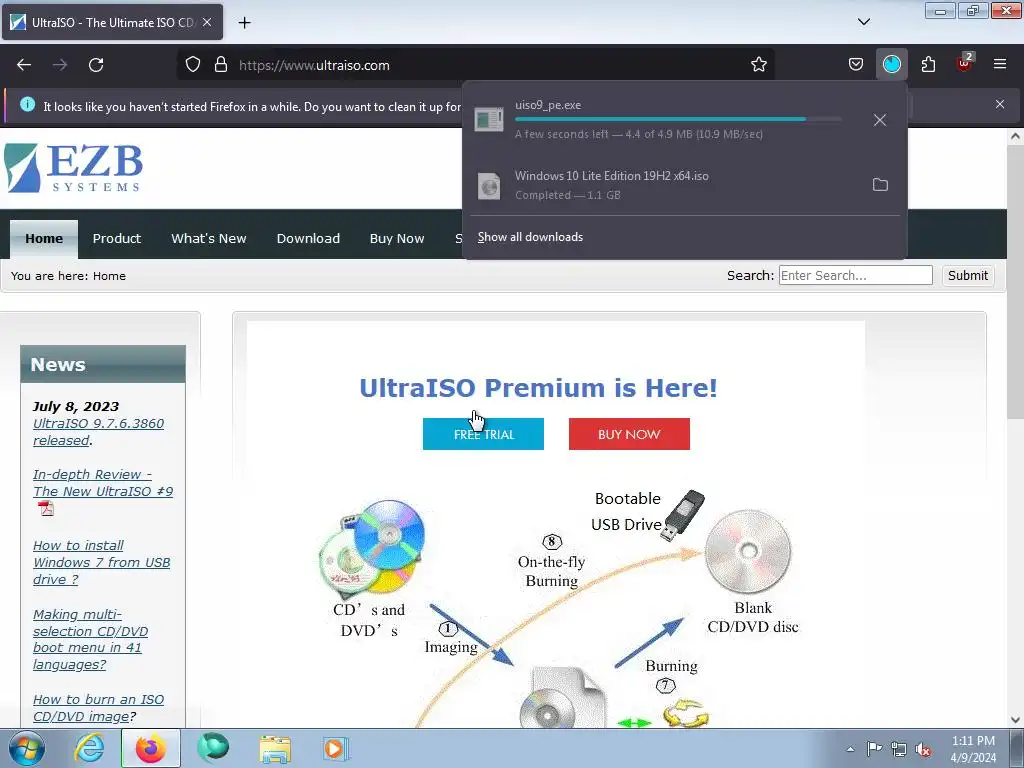This screenshot has width=1024, height=768.
Task: Click the UltraISO Premium is Here! heading
Action: point(538,388)
